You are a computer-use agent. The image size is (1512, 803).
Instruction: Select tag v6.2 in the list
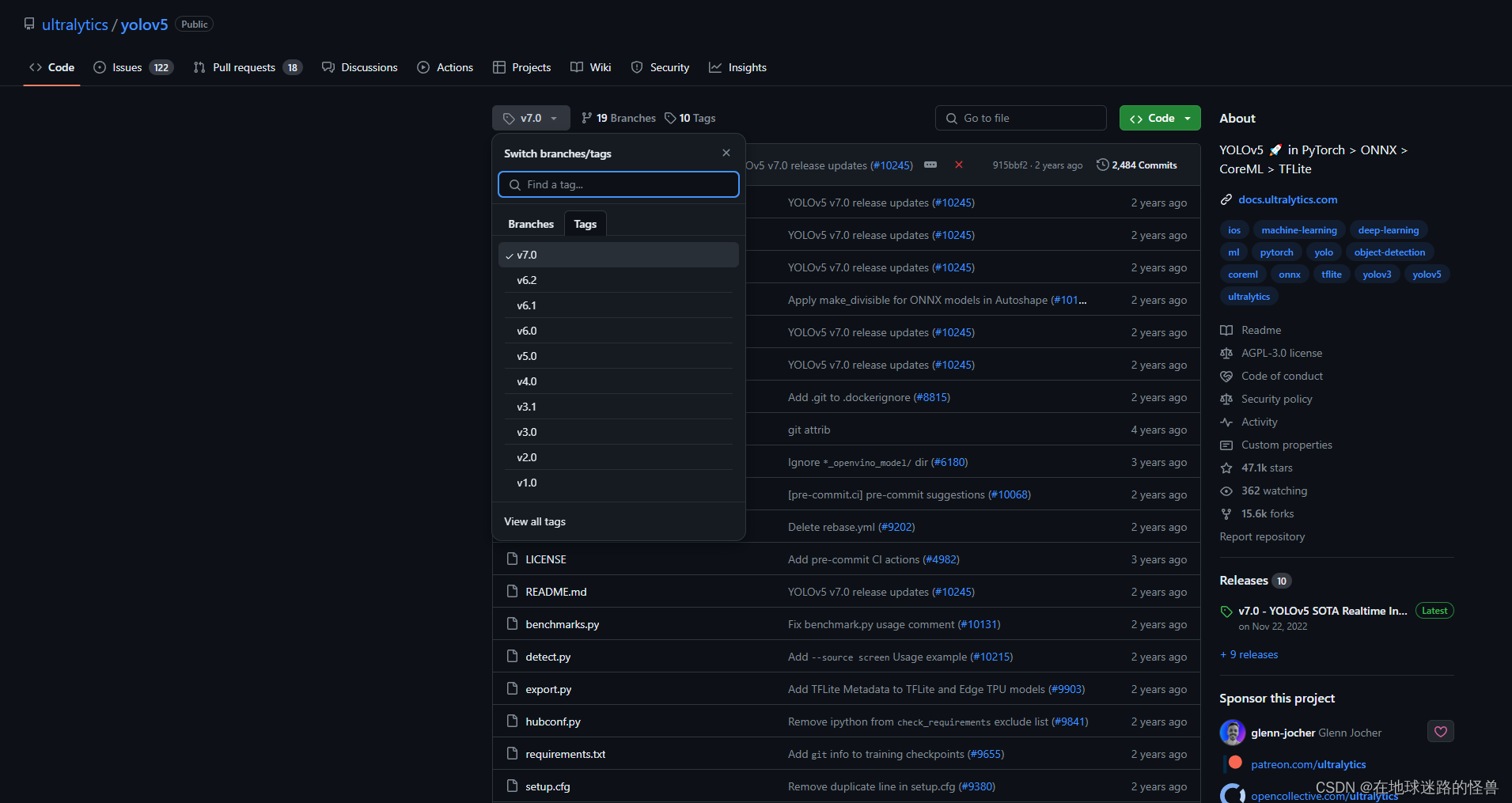coord(618,280)
